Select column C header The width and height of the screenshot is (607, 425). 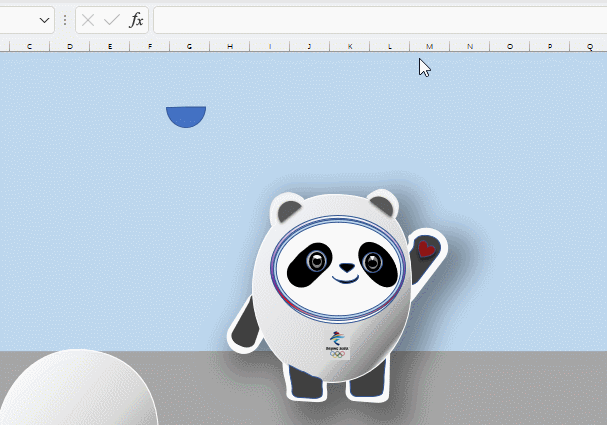click(x=29, y=46)
